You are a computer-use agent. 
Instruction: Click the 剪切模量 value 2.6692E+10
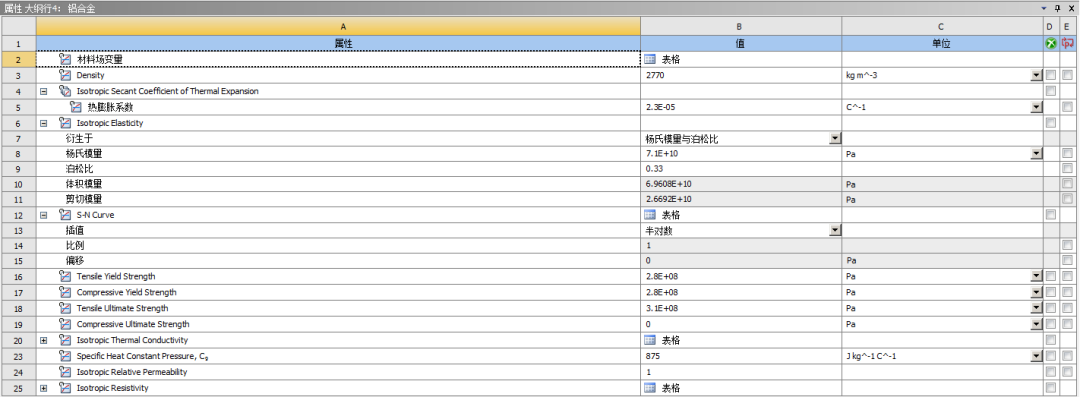[740, 199]
